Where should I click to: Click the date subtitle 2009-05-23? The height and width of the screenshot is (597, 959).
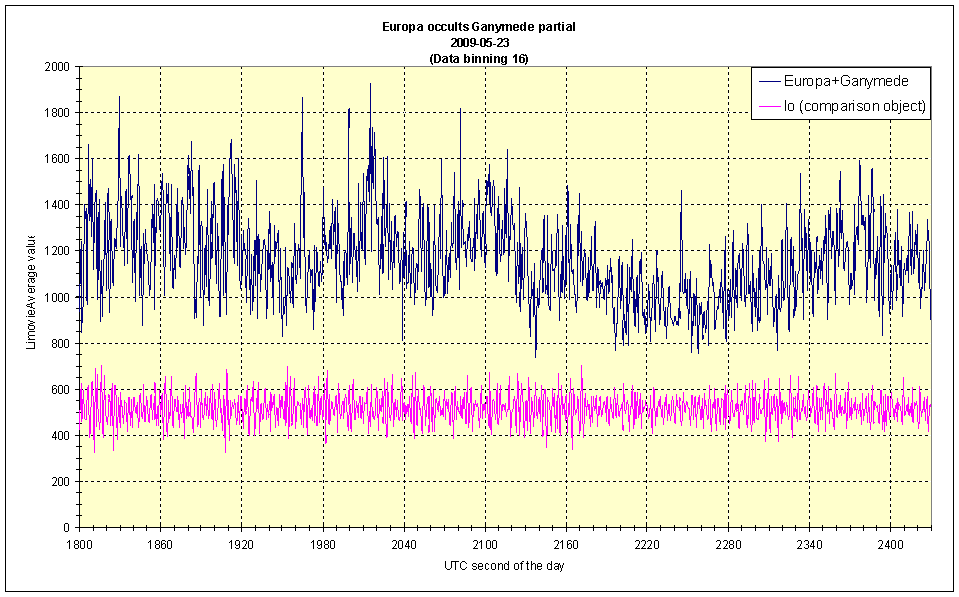coord(480,43)
